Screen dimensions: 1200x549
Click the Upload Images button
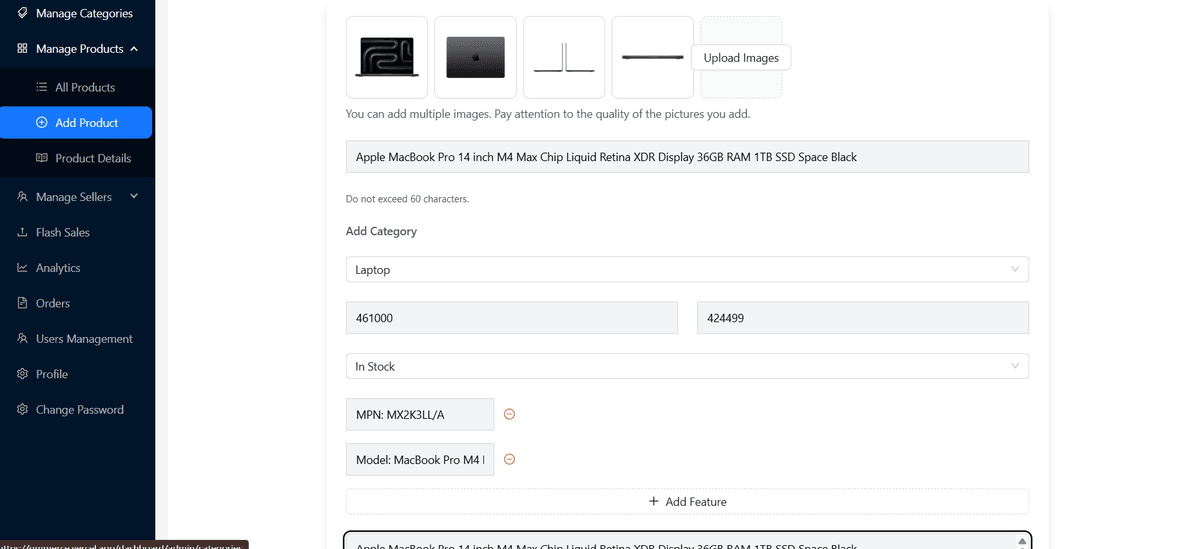pos(741,58)
